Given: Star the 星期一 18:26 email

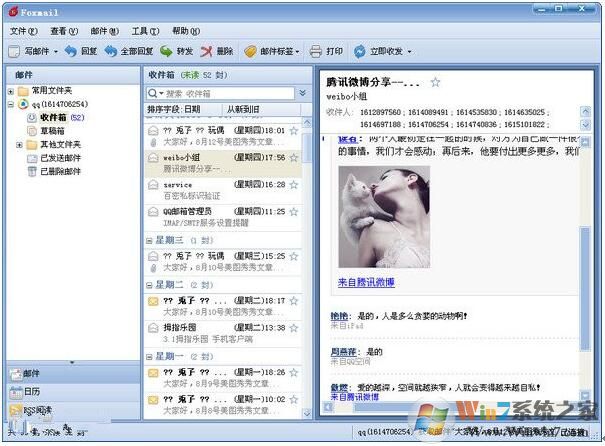Looking at the screenshot, I should pos(294,372).
